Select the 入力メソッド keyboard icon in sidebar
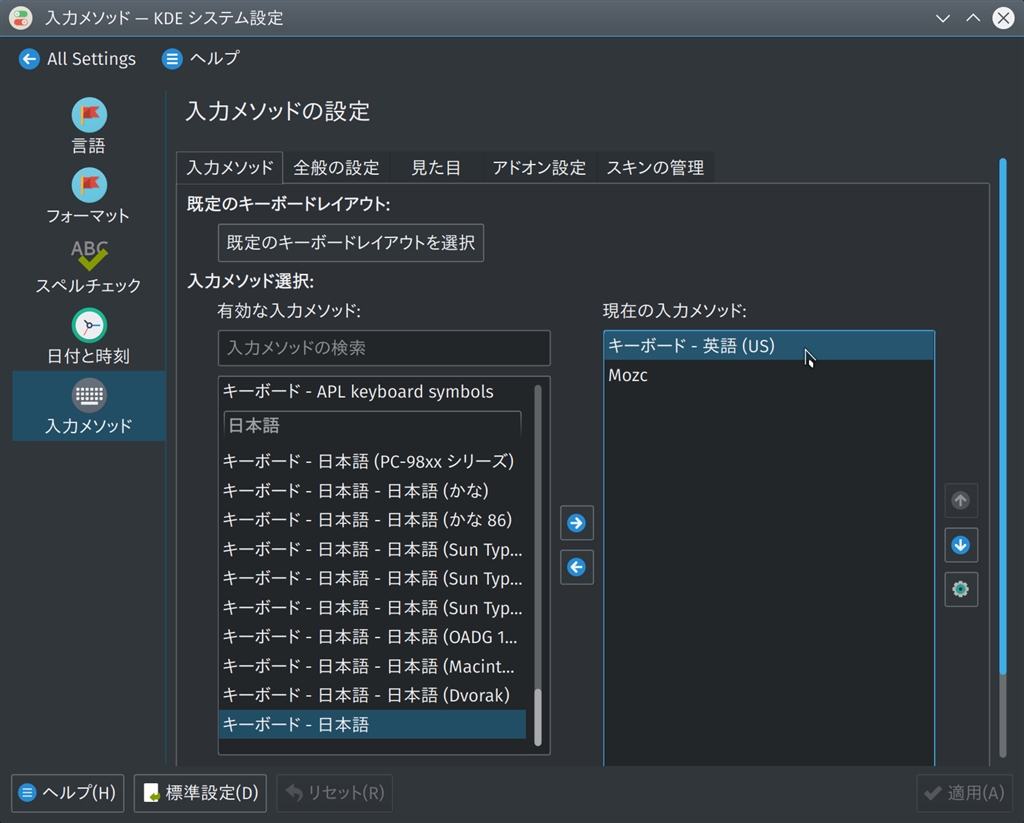1024x823 pixels. coord(89,396)
